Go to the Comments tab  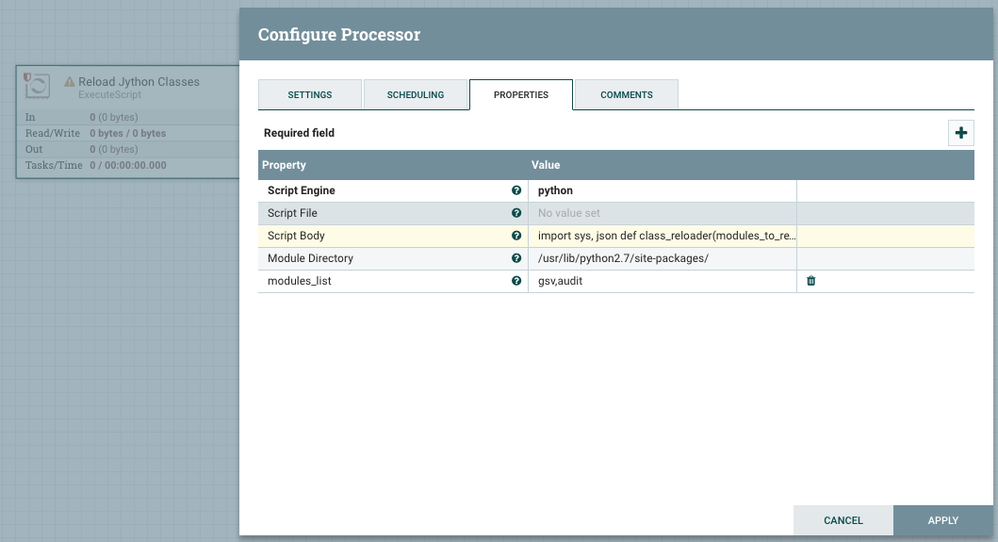point(626,95)
